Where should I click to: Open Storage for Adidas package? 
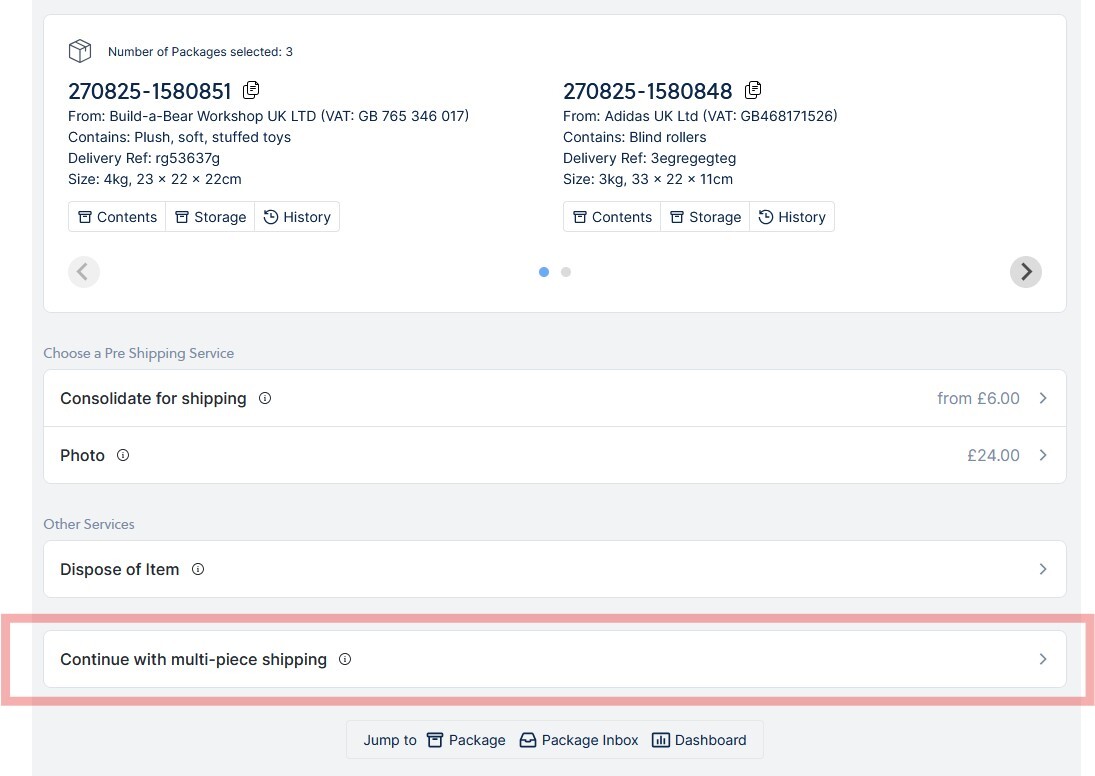(705, 217)
